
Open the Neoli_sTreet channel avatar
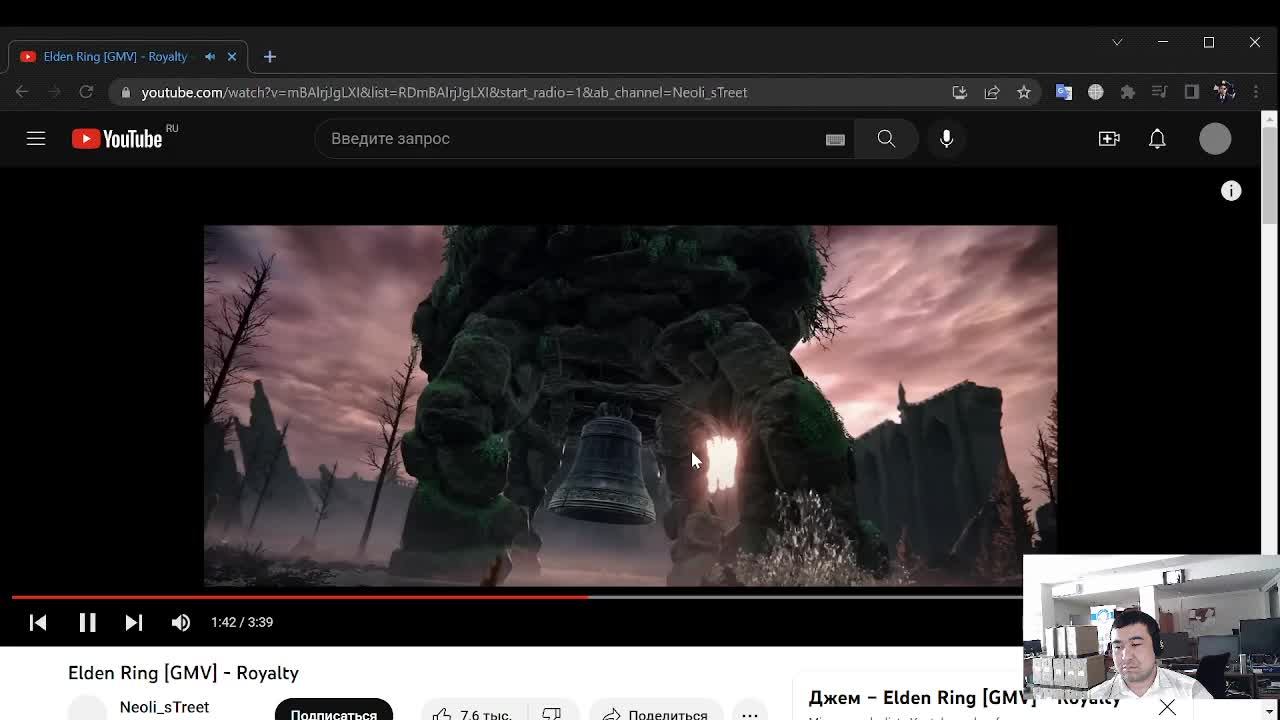pyautogui.click(x=87, y=708)
